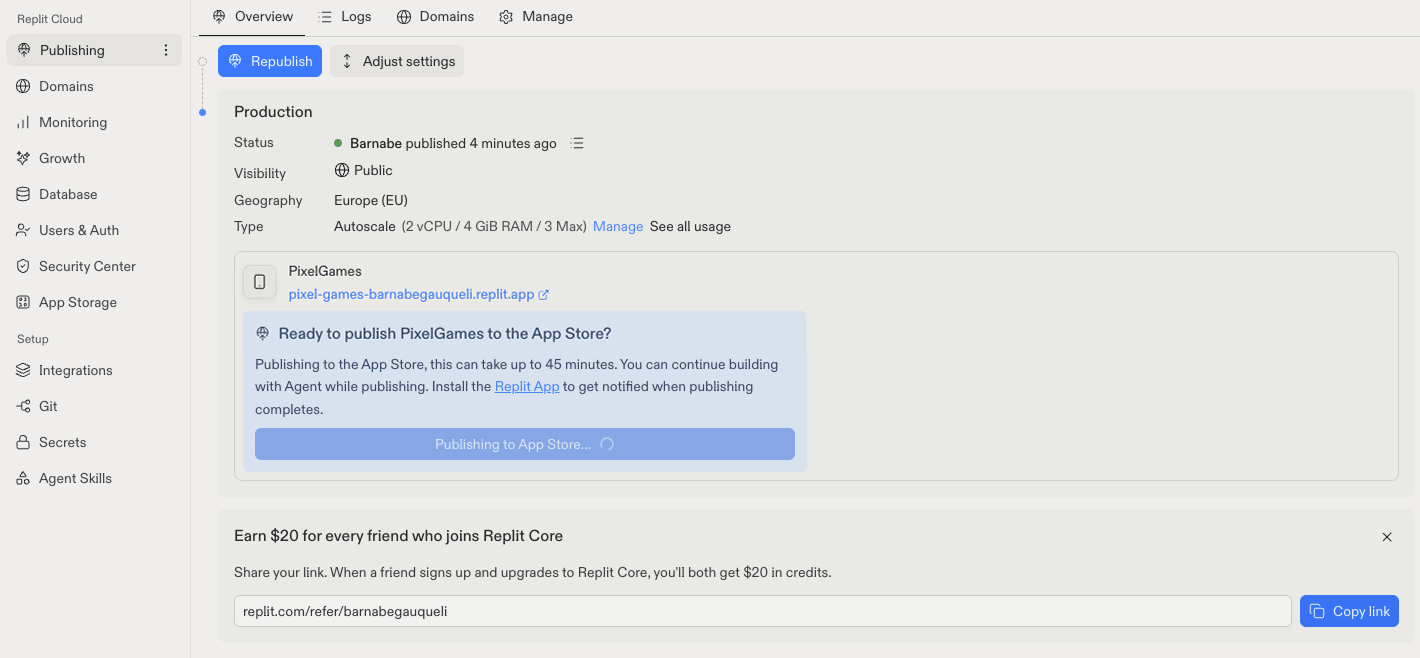Click the 'Production' heading
1420x658 pixels.
pos(273,112)
